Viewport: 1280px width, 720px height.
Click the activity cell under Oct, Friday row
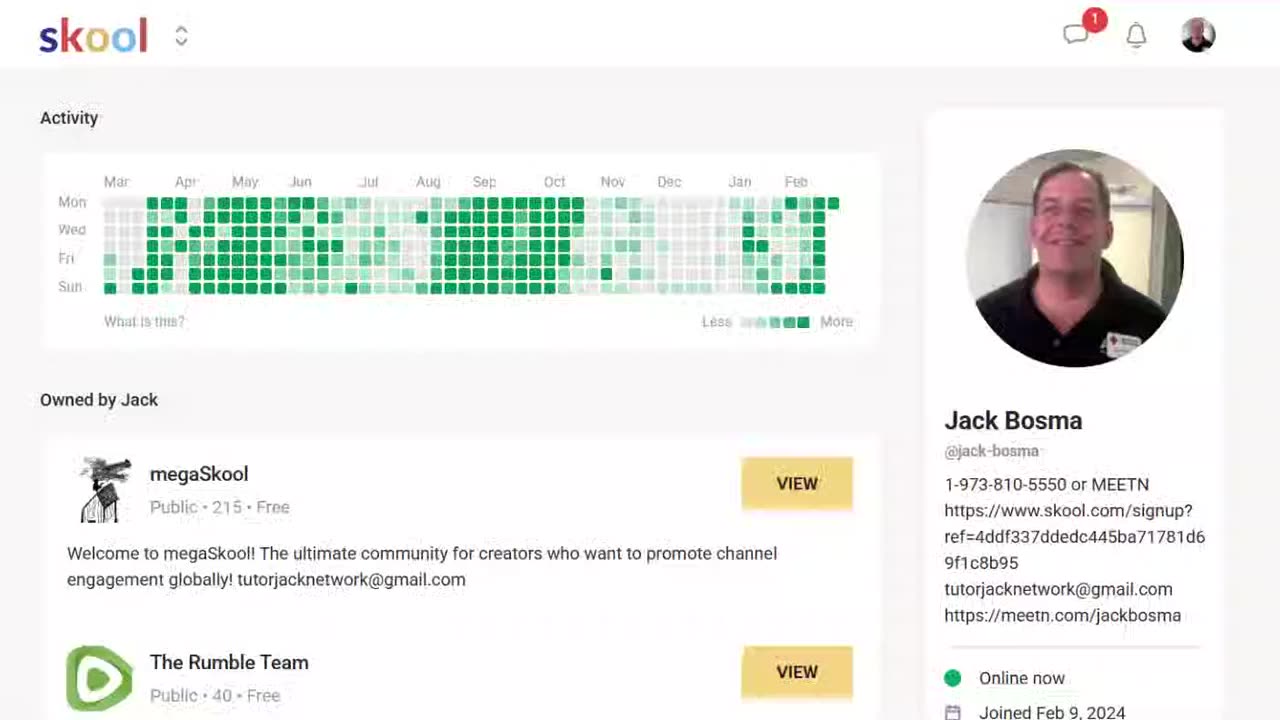pos(550,260)
